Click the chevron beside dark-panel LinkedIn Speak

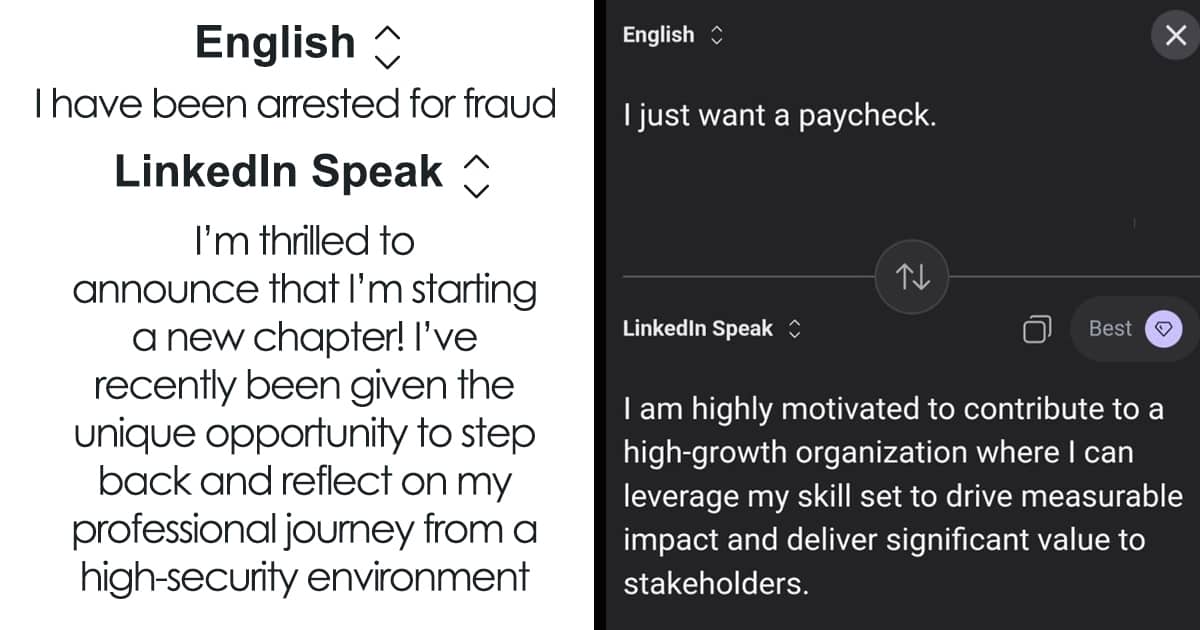(795, 328)
